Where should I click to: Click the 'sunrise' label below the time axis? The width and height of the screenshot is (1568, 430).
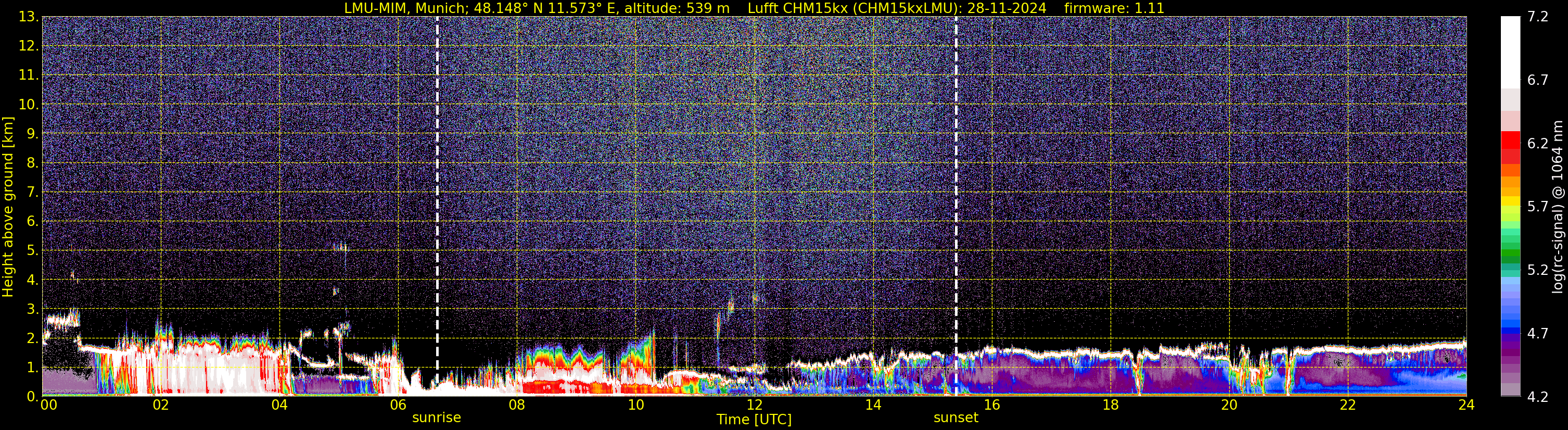[437, 418]
